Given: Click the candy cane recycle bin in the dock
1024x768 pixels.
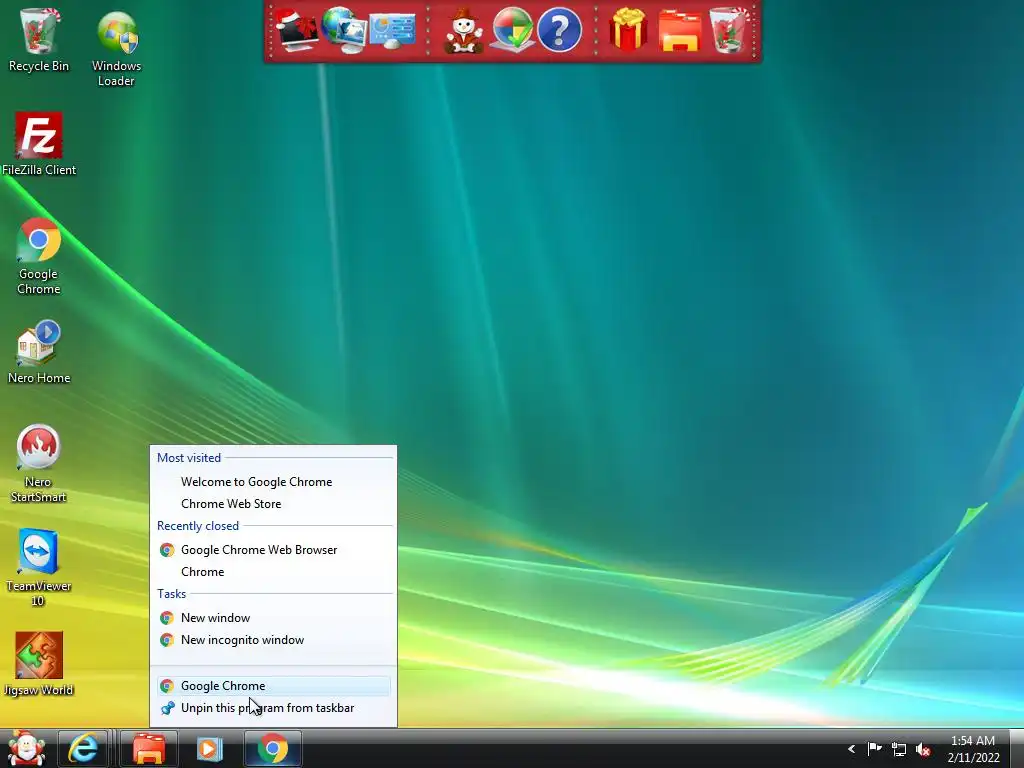Looking at the screenshot, I should click(x=728, y=29).
